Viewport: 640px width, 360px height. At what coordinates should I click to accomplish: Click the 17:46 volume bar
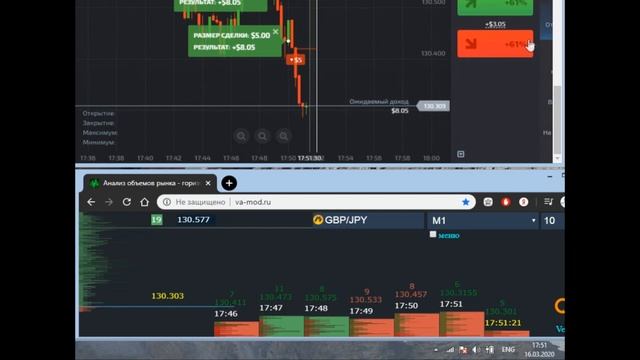coord(236,329)
